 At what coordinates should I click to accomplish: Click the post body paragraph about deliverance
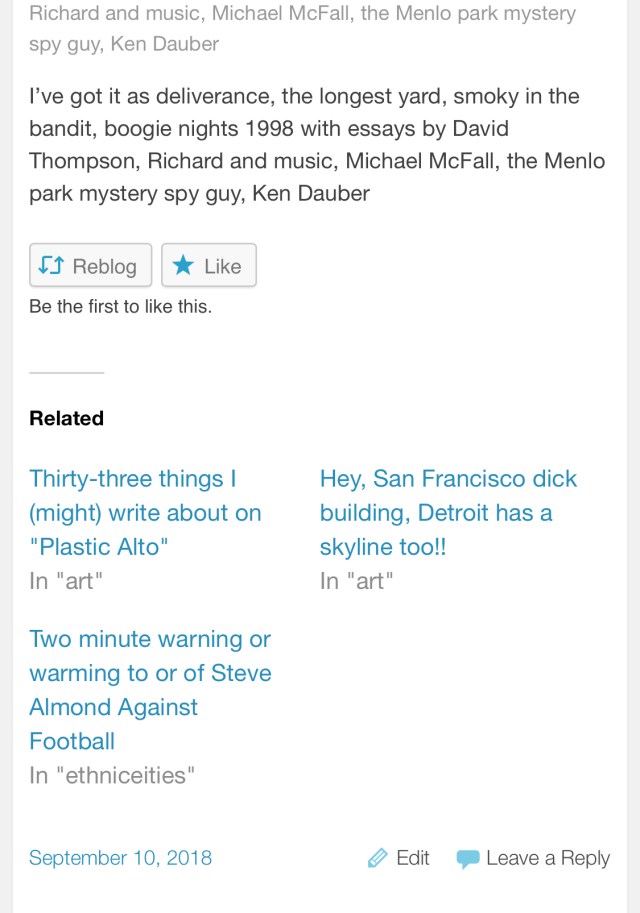click(x=316, y=145)
